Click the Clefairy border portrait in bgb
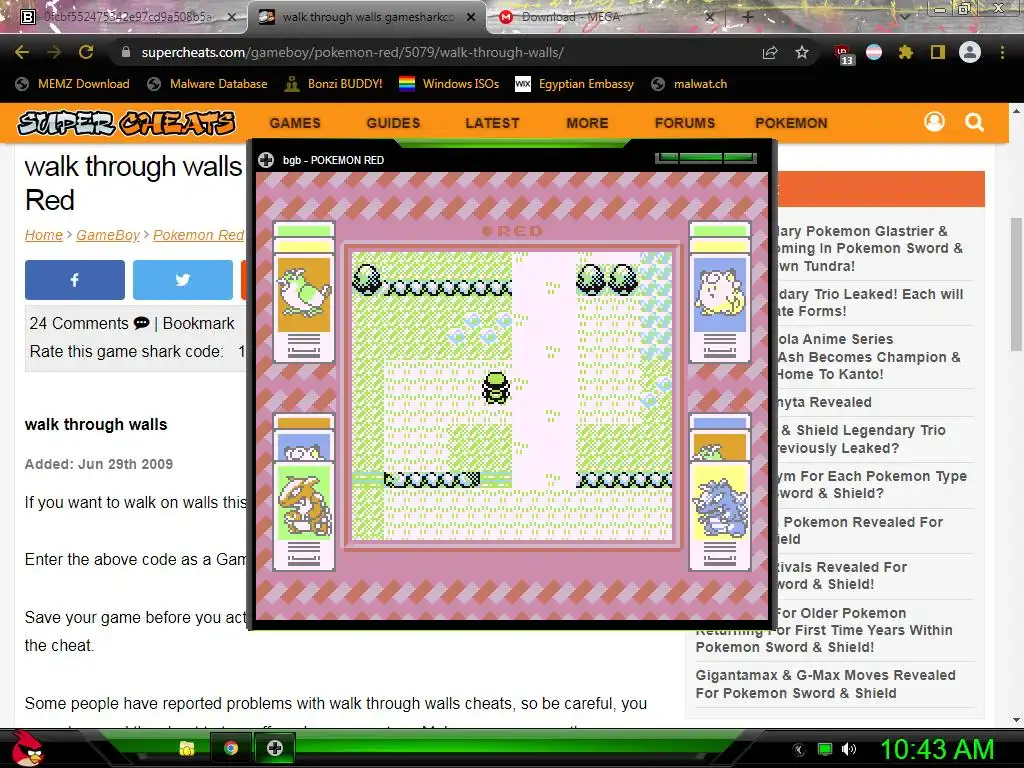The width and height of the screenshot is (1024, 768). coord(720,295)
